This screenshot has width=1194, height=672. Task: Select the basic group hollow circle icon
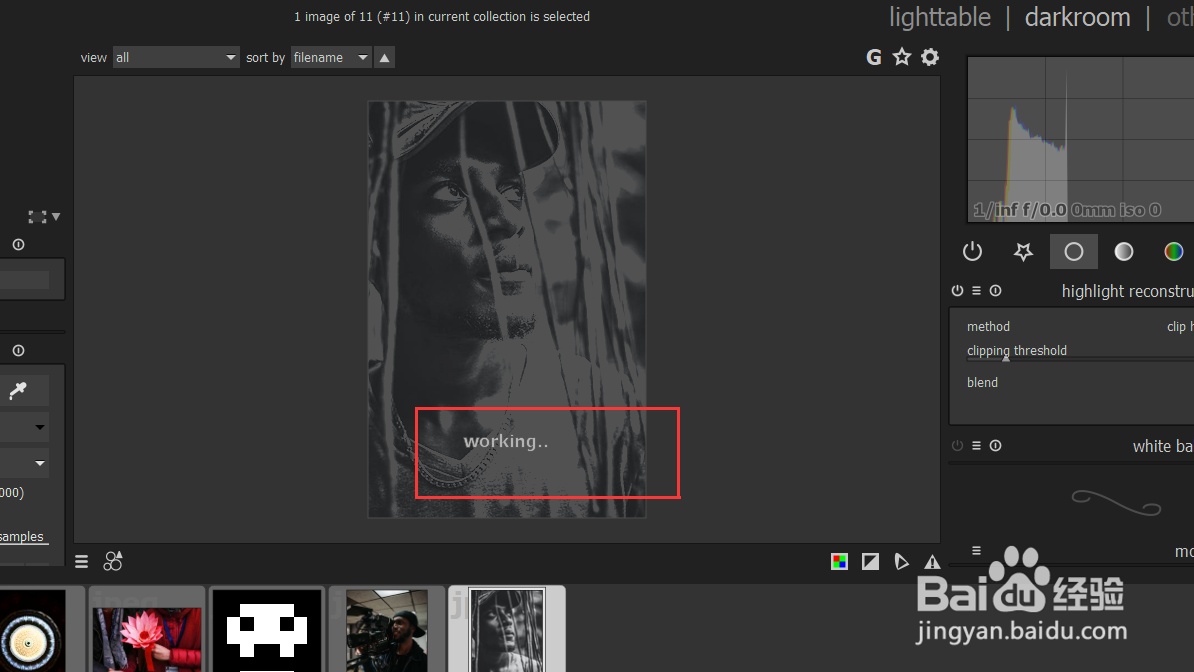(1074, 251)
